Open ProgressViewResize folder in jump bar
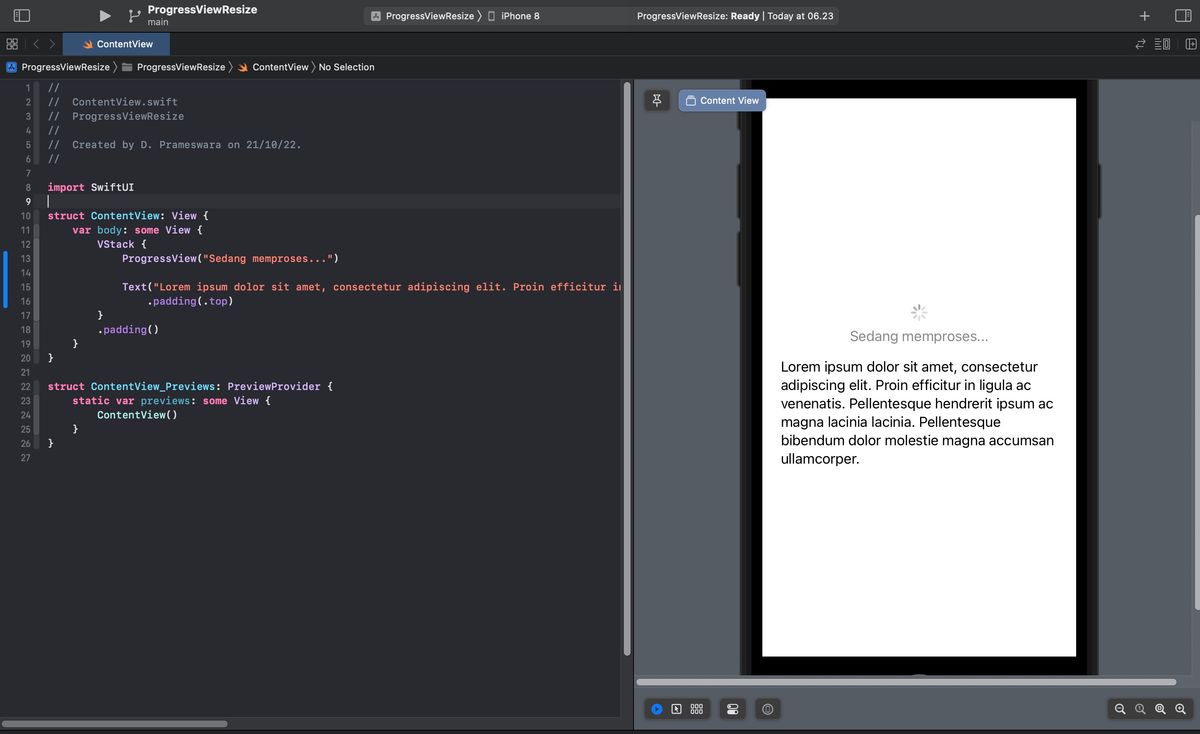Image resolution: width=1200 pixels, height=734 pixels. click(173, 67)
